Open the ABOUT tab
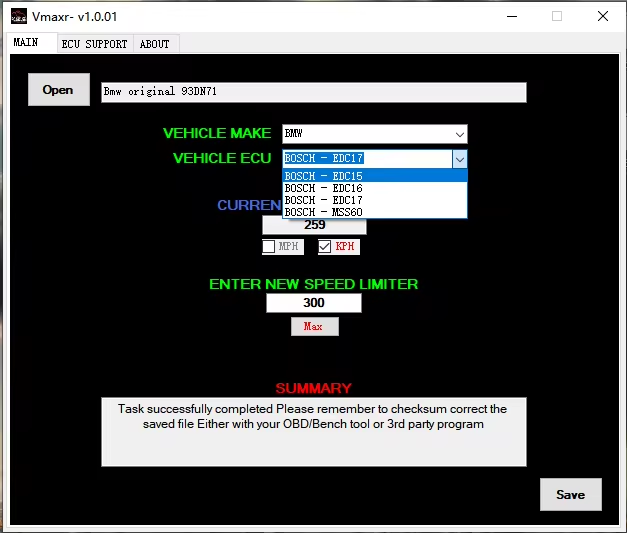 [154, 44]
